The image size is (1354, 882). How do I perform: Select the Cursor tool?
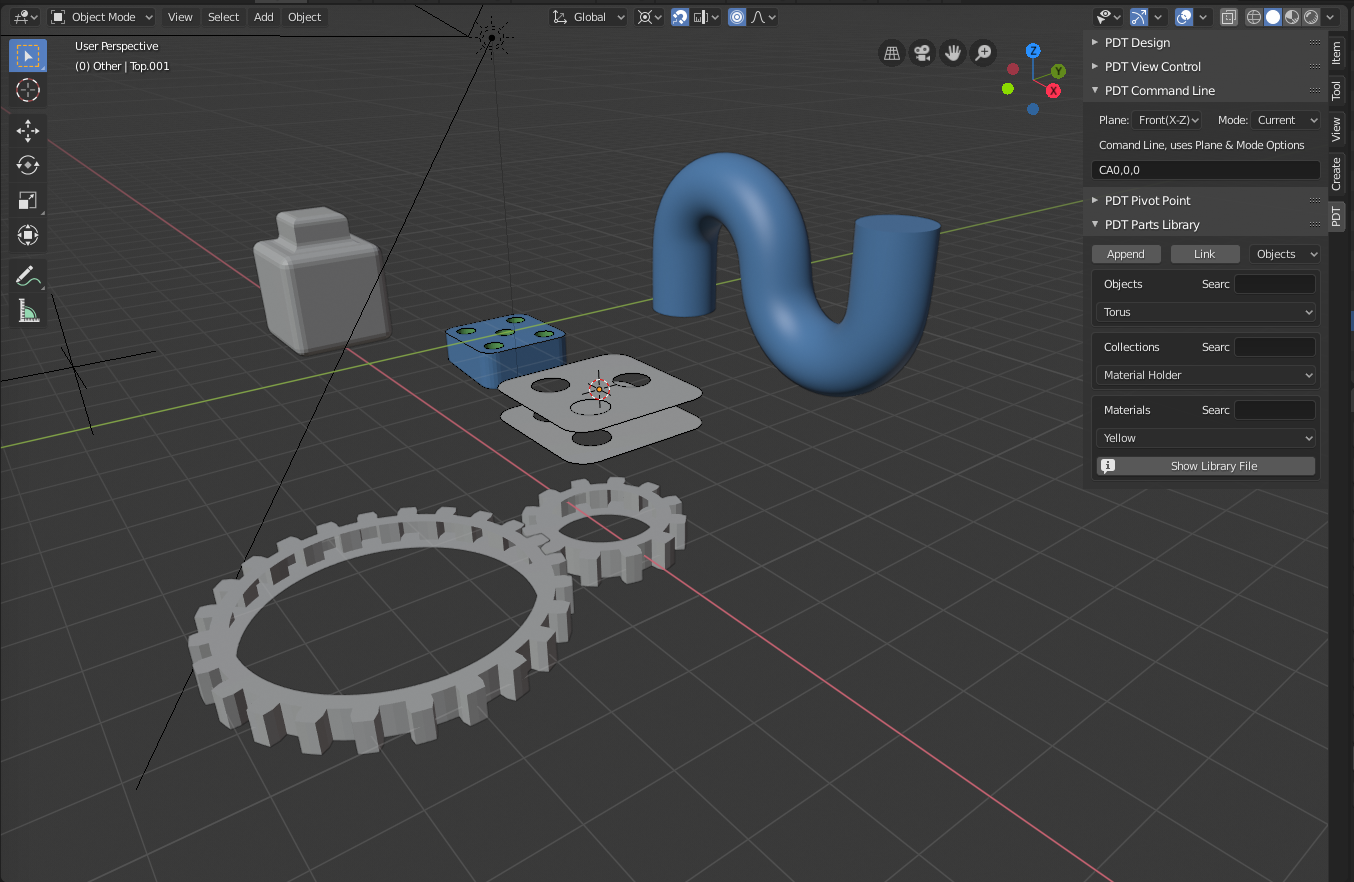[x=28, y=90]
